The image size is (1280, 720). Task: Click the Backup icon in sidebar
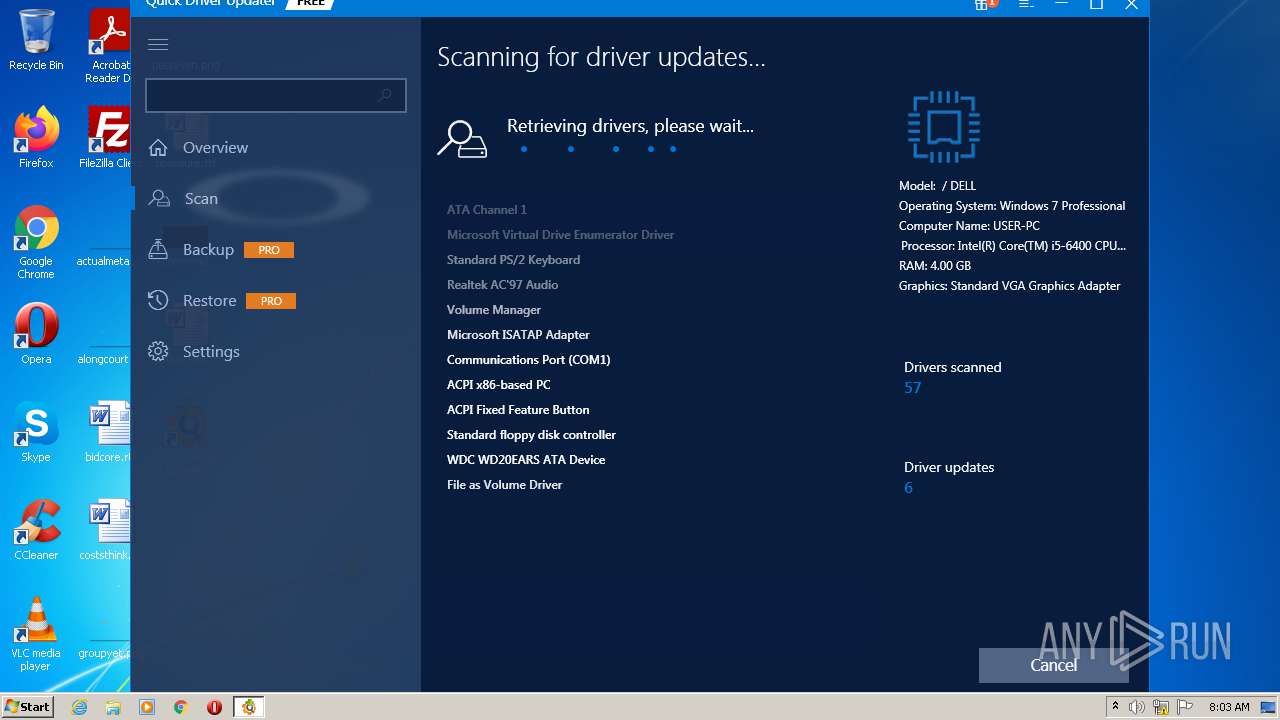point(158,249)
